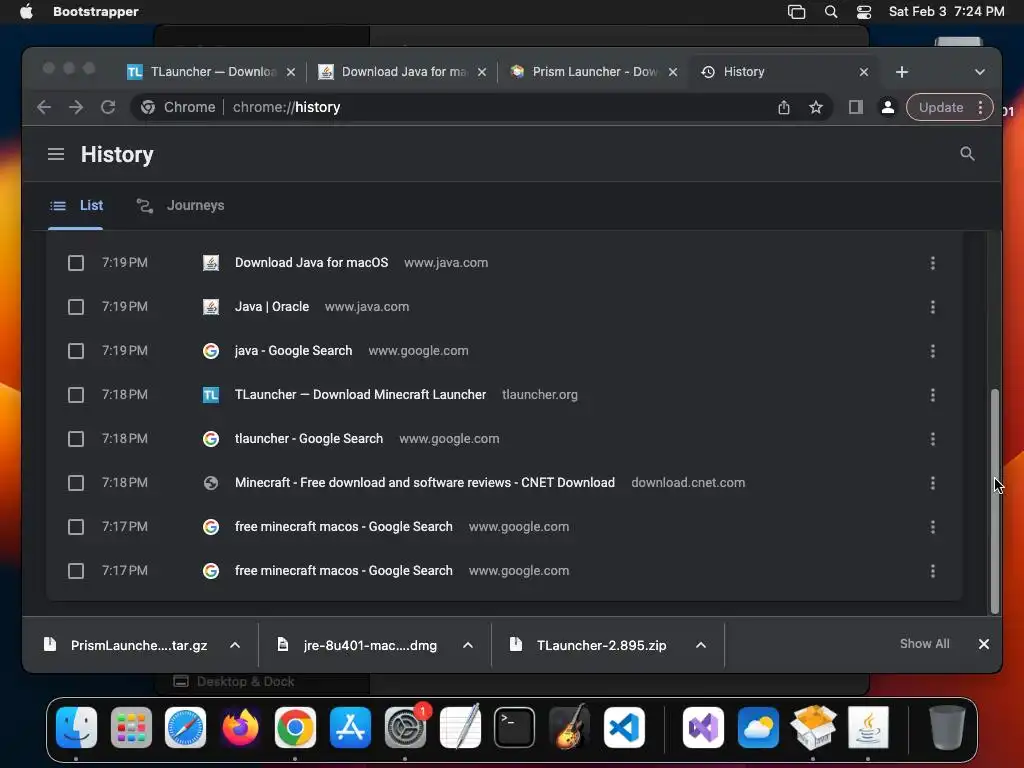Open the tab search chevron dropdown
This screenshot has width=1024, height=768.
(980, 72)
